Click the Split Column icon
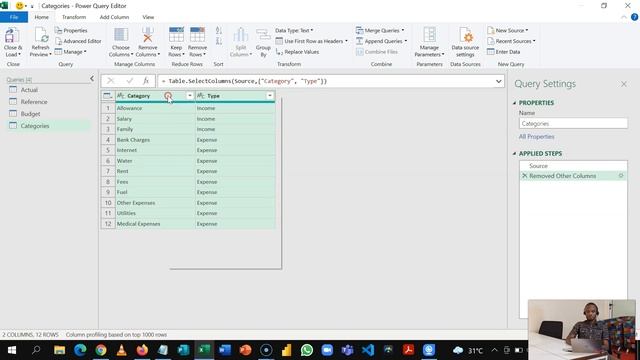 pos(241,35)
